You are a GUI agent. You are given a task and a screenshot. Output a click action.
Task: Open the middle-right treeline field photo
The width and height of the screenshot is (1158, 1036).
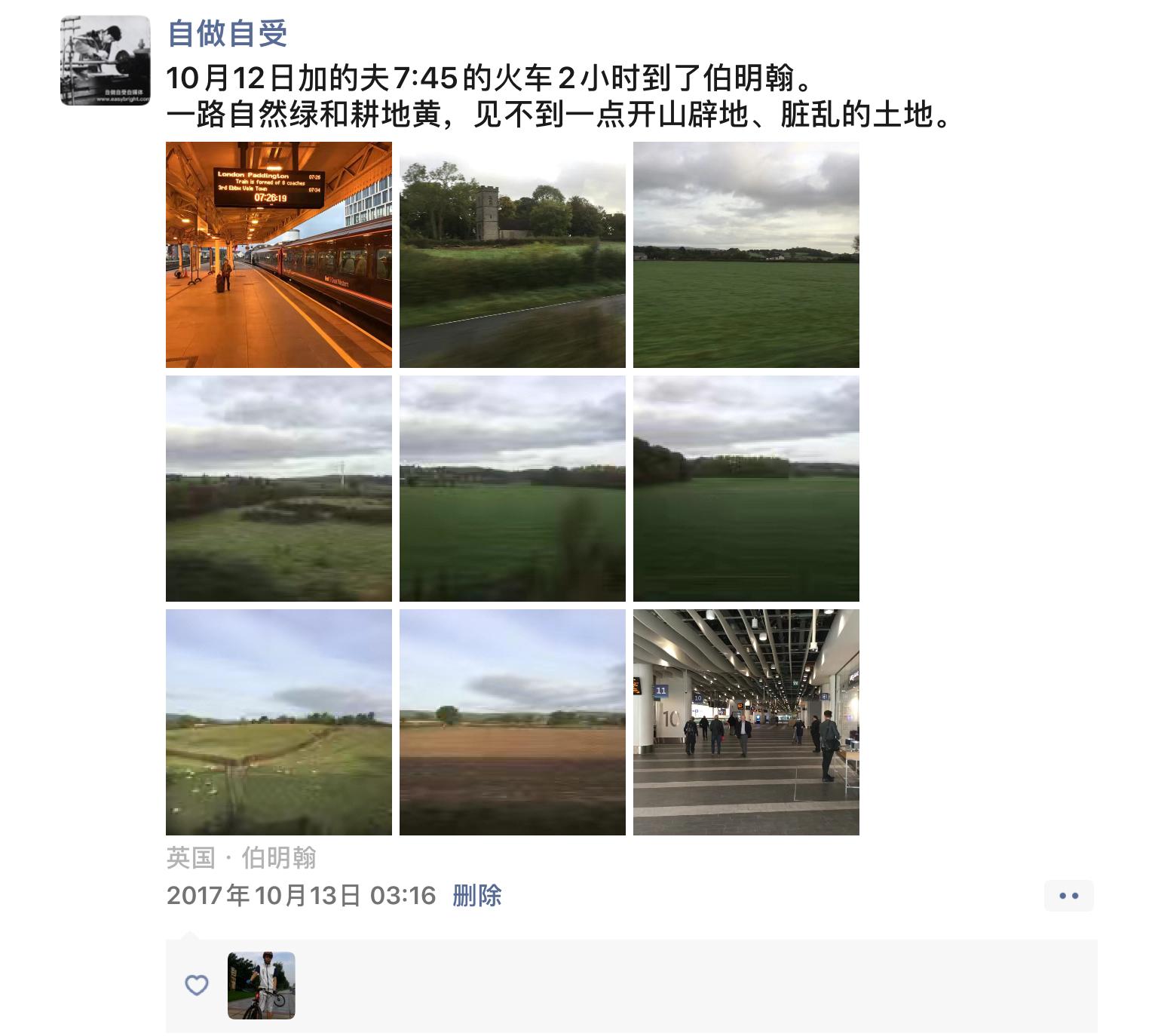746,489
